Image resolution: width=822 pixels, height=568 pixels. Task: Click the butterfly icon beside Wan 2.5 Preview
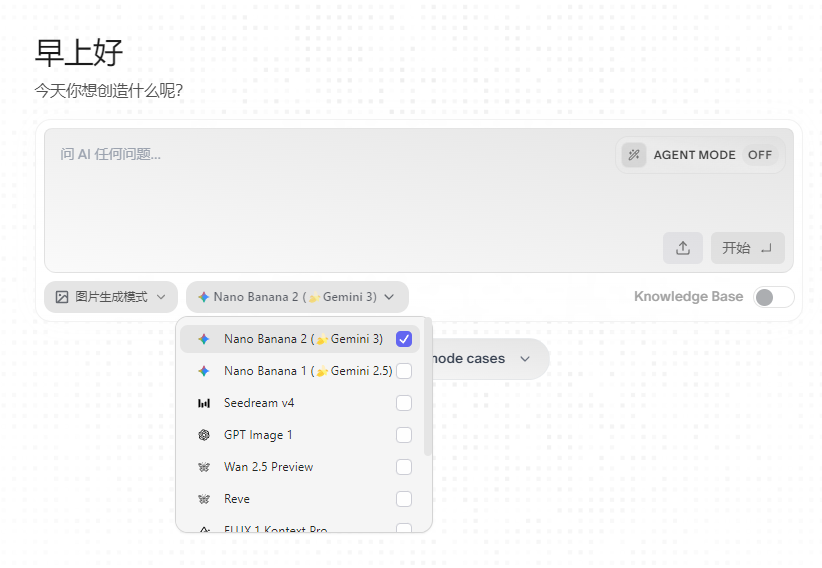204,467
